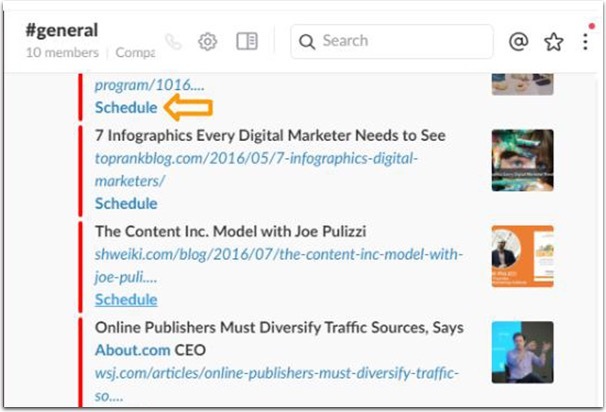Open starred items with star icon

click(x=553, y=42)
